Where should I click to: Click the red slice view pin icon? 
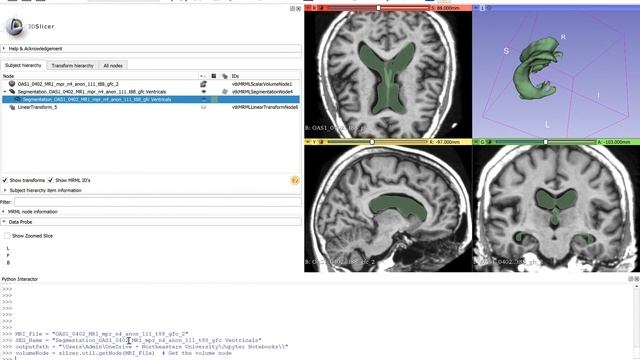coord(308,8)
